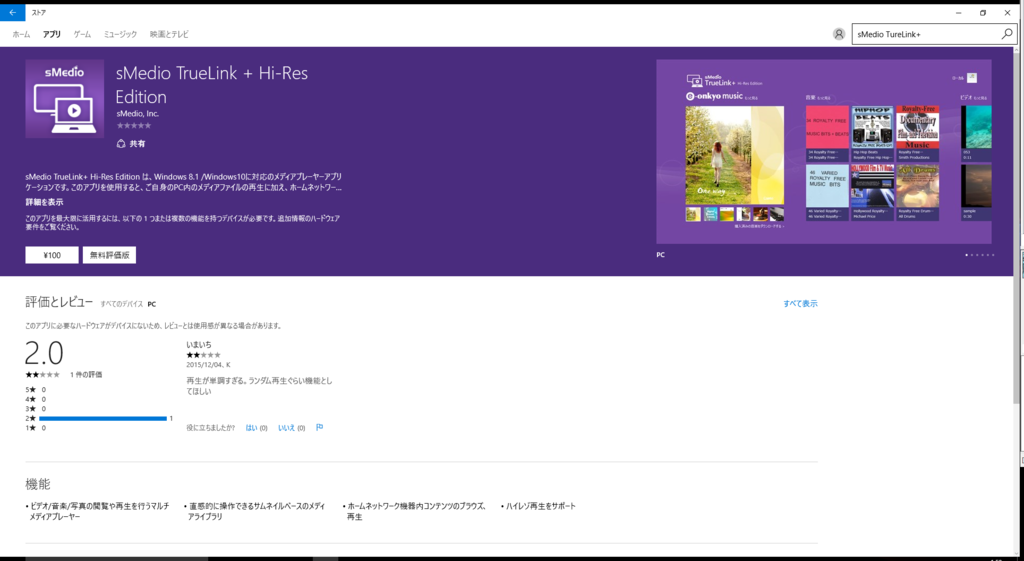
Task: Click the sMedio app logo tile
Action: click(x=65, y=99)
